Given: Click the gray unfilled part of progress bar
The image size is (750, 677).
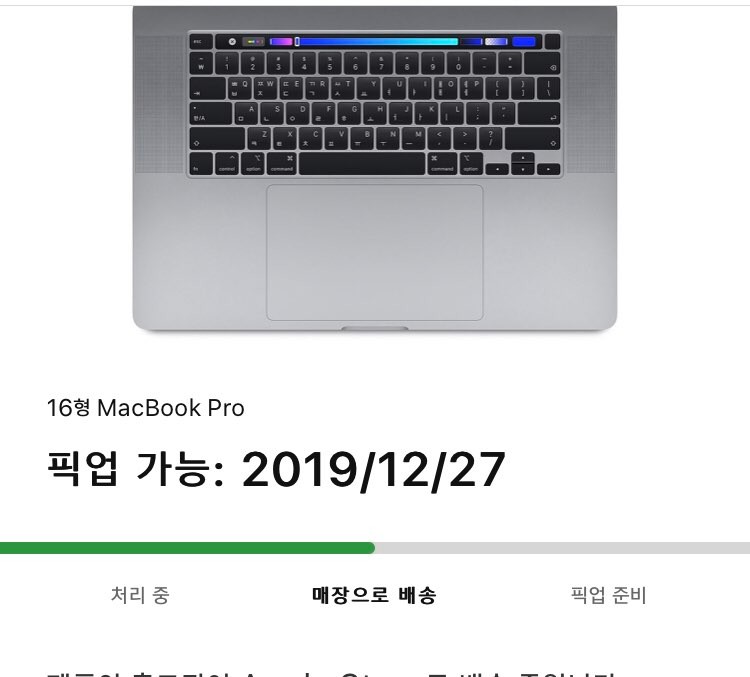Looking at the screenshot, I should 562,548.
